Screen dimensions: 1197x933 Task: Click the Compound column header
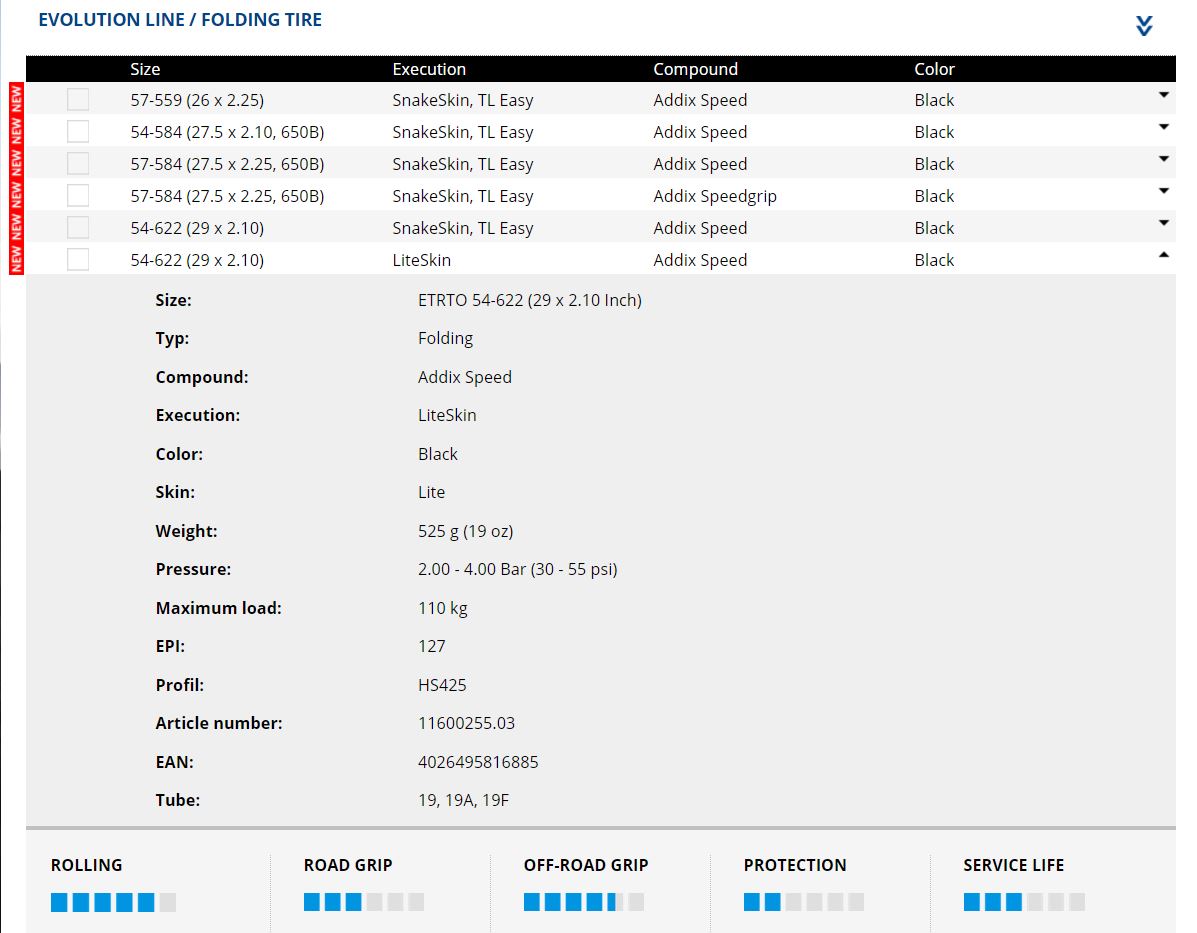pos(695,69)
